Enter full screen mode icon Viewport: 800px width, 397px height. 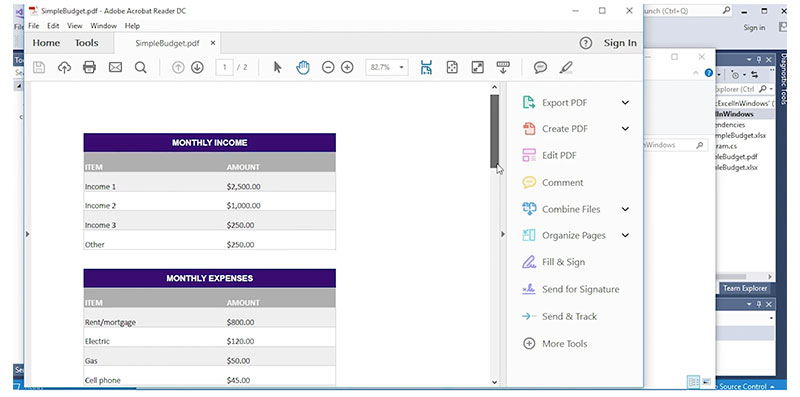click(x=478, y=67)
